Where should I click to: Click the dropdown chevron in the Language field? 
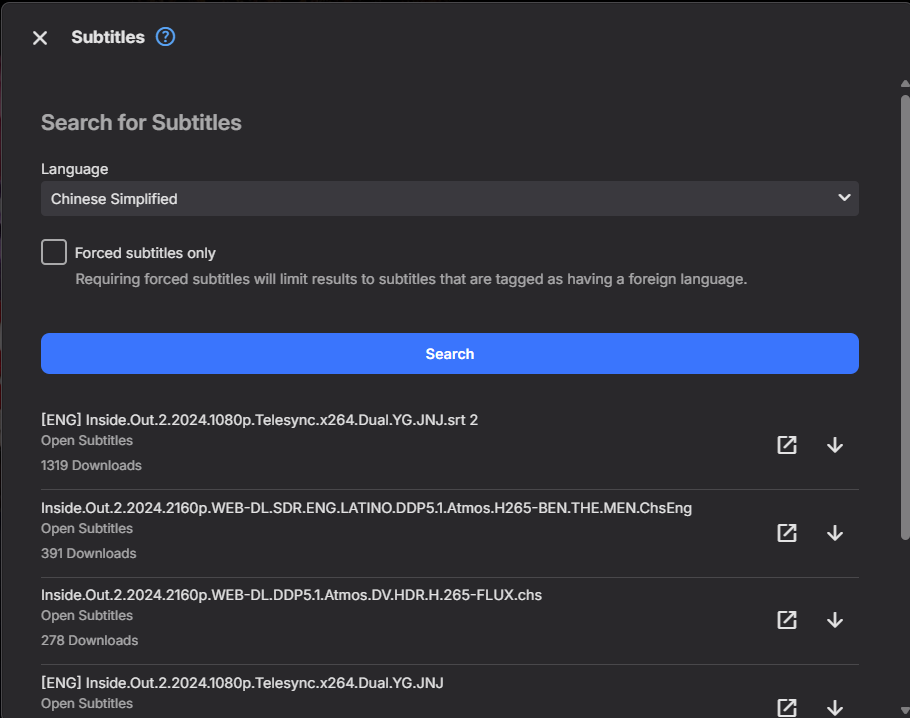843,198
